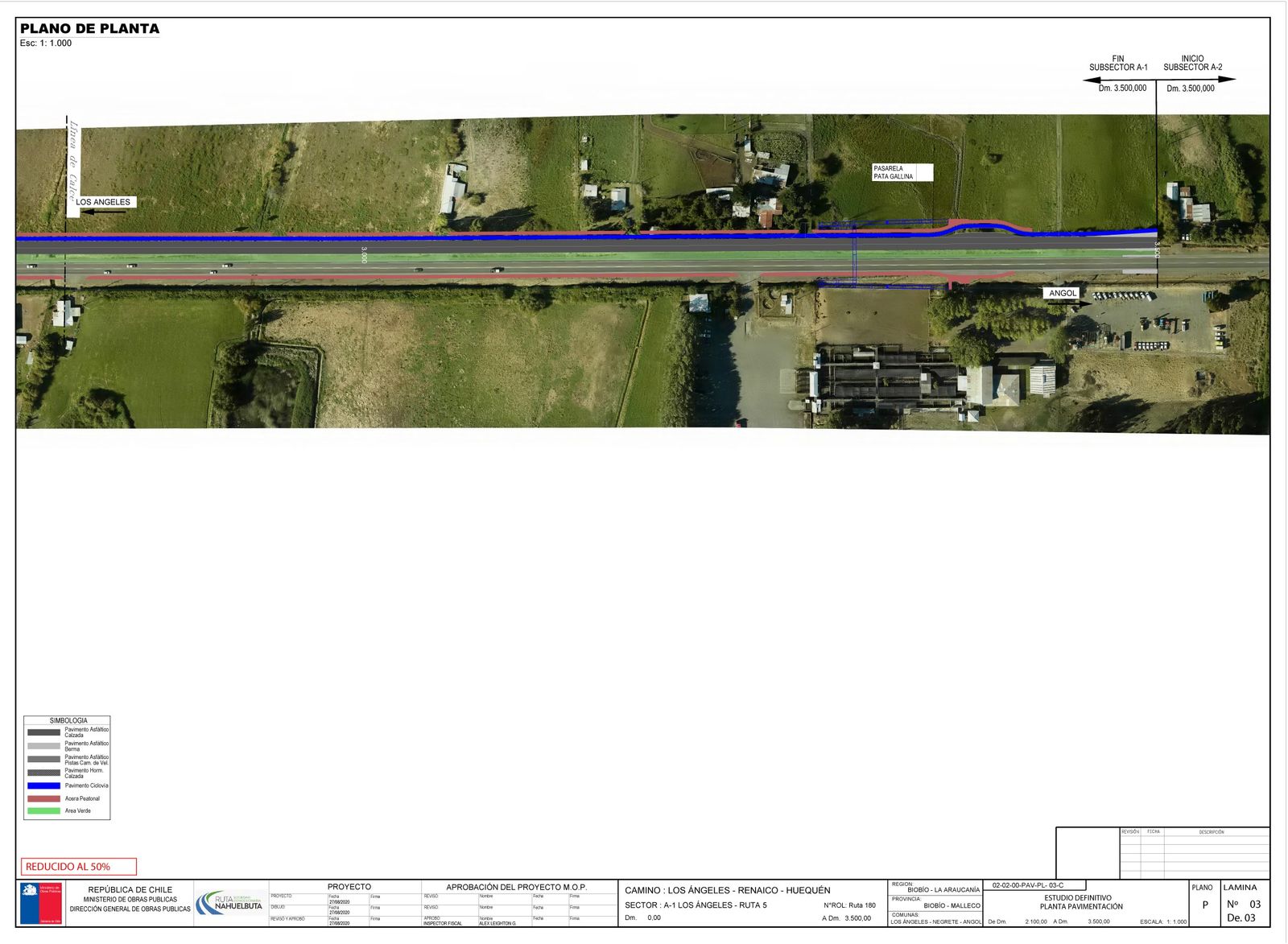The image size is (1288, 944).
Task: Click the Chile Ministerio de Obras Públicas logo
Action: pyautogui.click(x=41, y=903)
